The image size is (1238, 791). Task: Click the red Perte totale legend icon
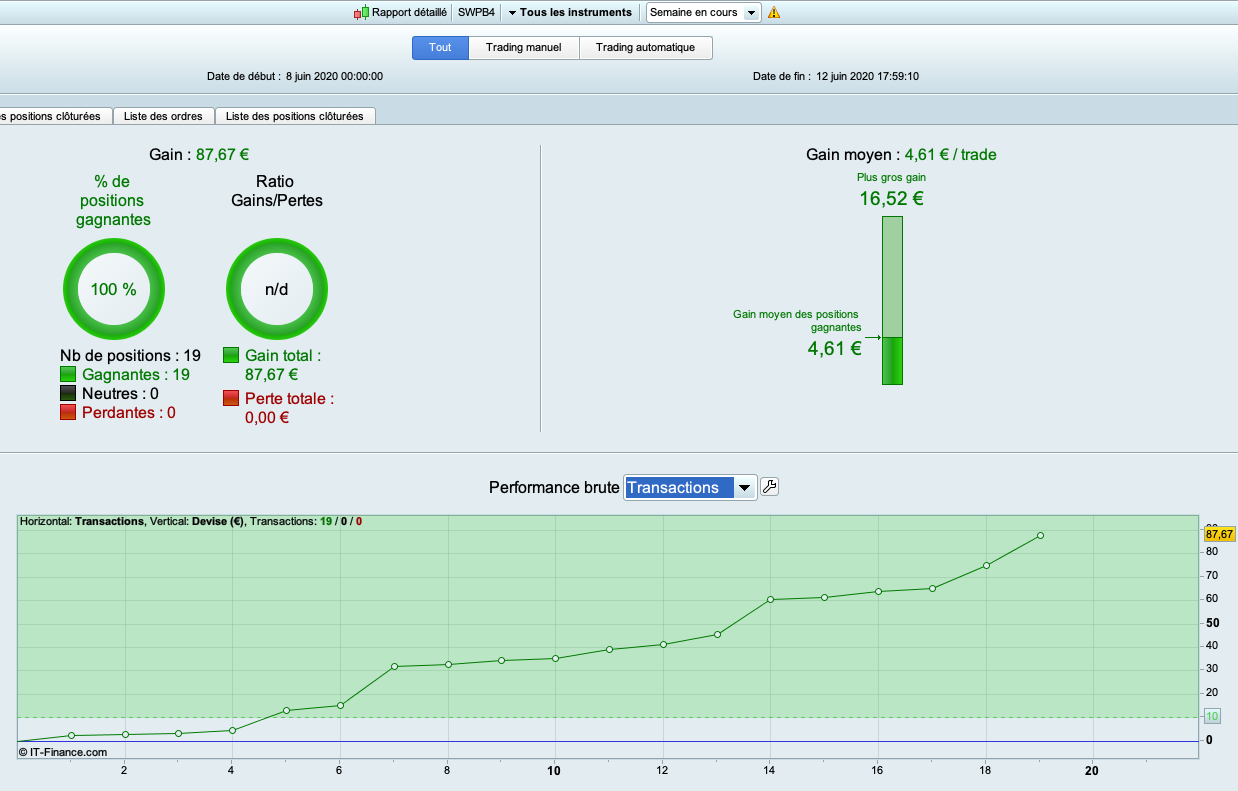point(231,398)
